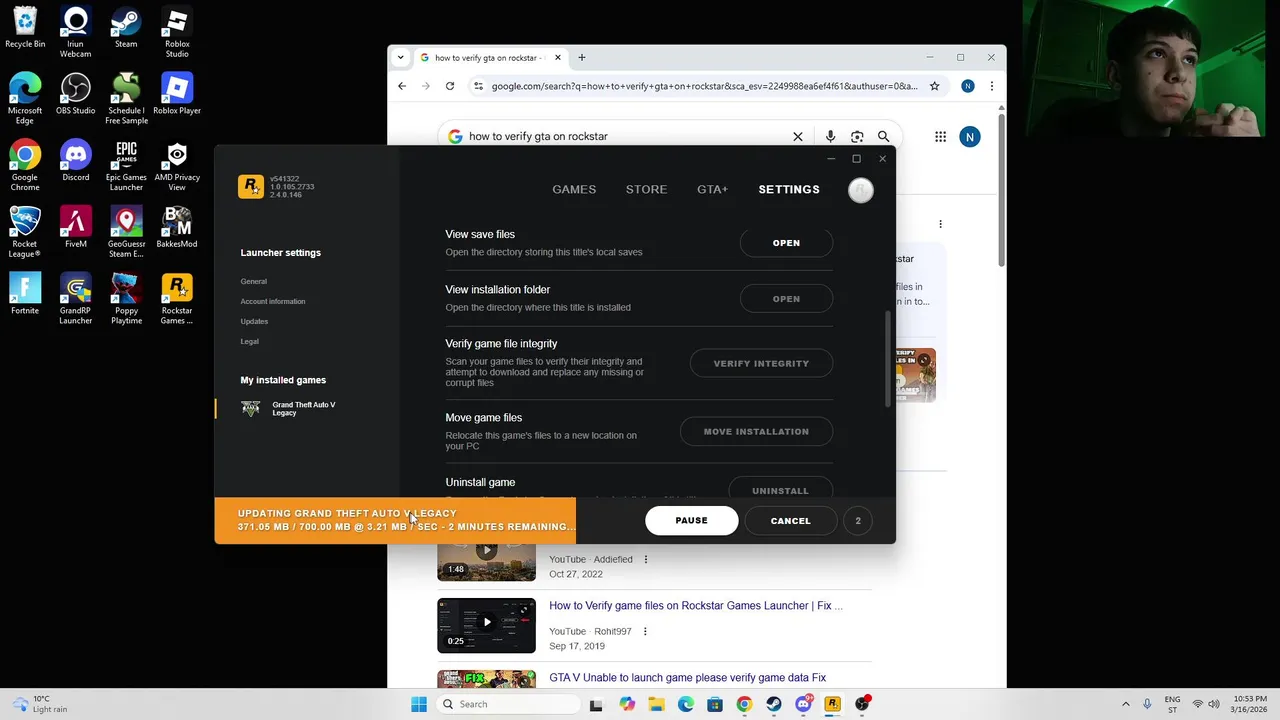Launch Roblox Player desktop icon
Screen dimensions: 1280x720
[177, 94]
